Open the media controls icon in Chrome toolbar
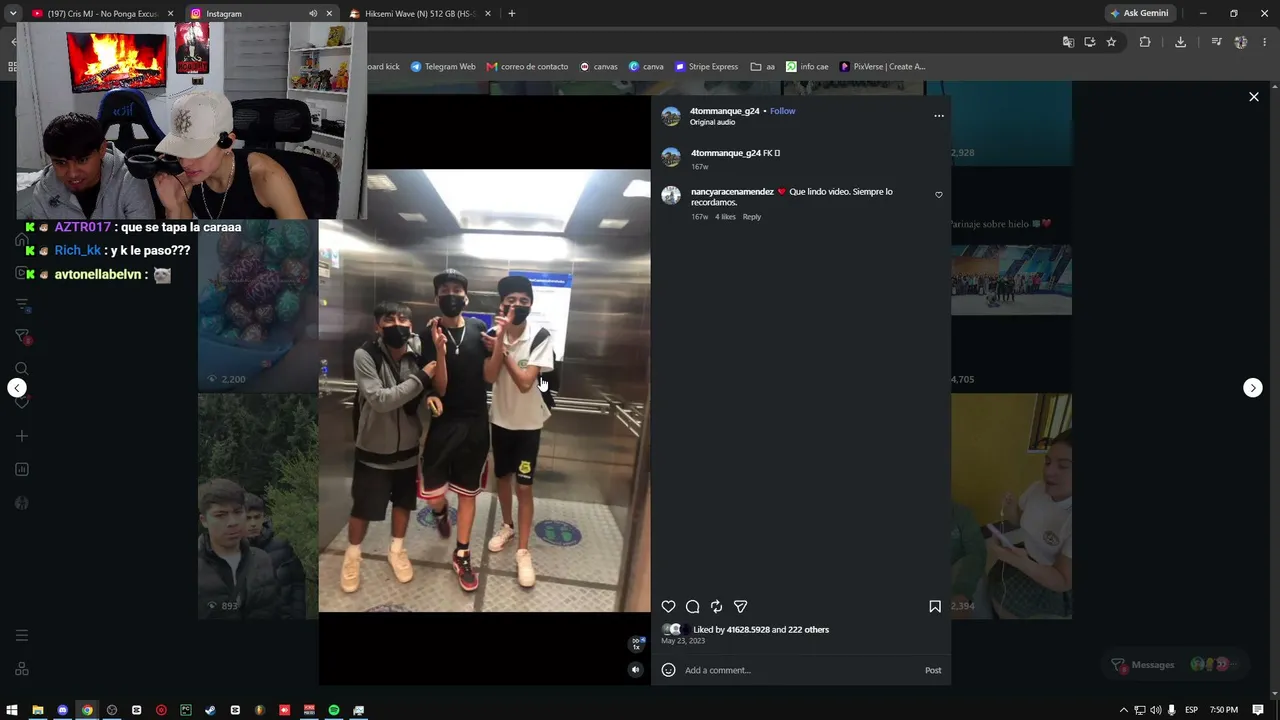 (1216, 42)
